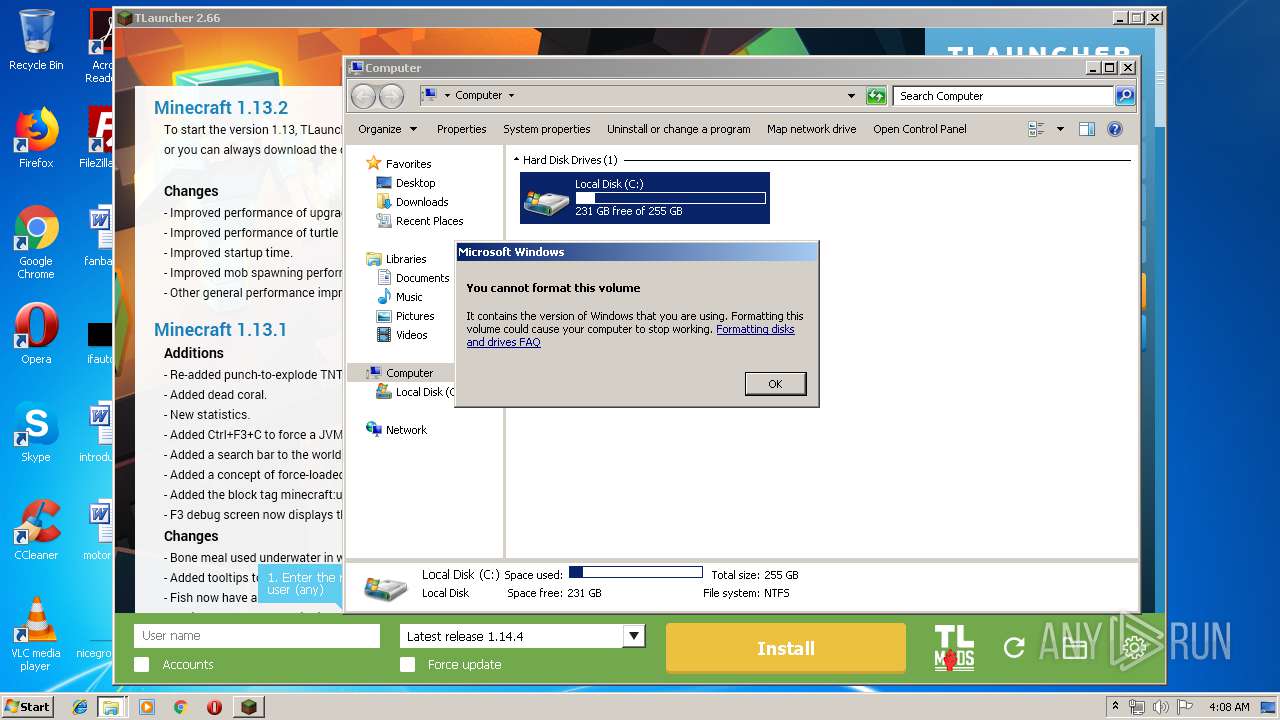Screen dimensions: 1280x720
Task: Toggle the Accounts checkbox in TLauncher
Action: (142, 665)
